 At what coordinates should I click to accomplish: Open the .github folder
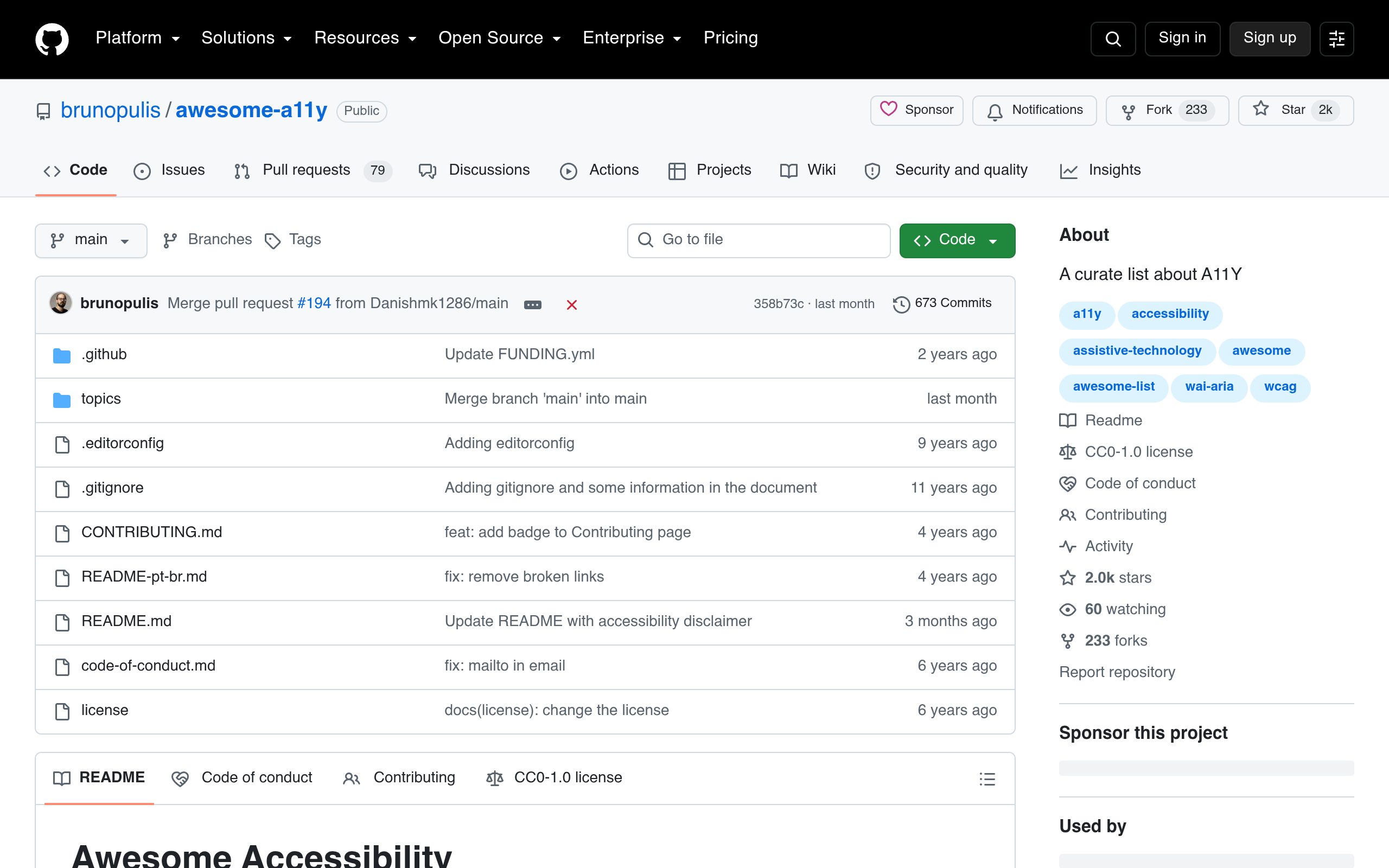[x=104, y=354]
